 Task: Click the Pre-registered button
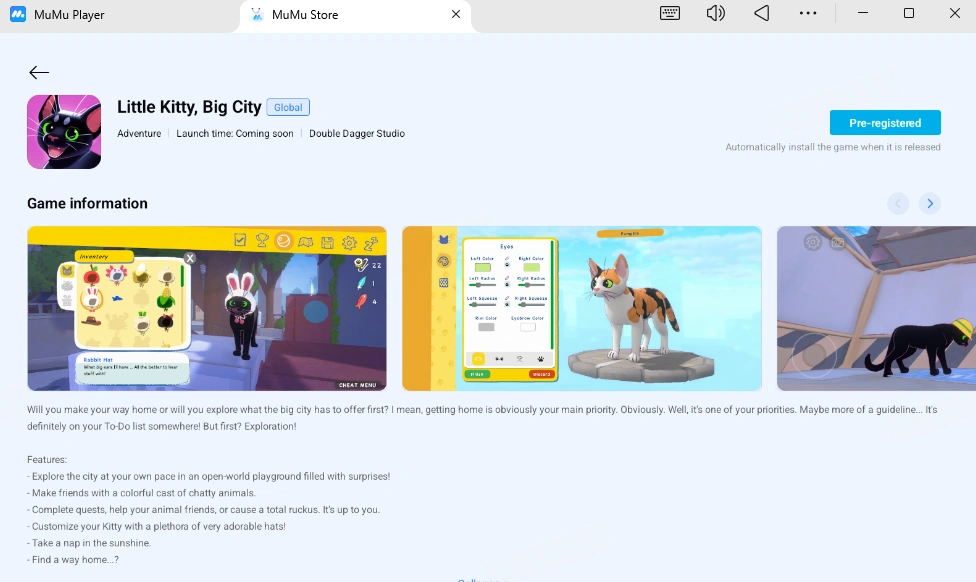tap(885, 123)
